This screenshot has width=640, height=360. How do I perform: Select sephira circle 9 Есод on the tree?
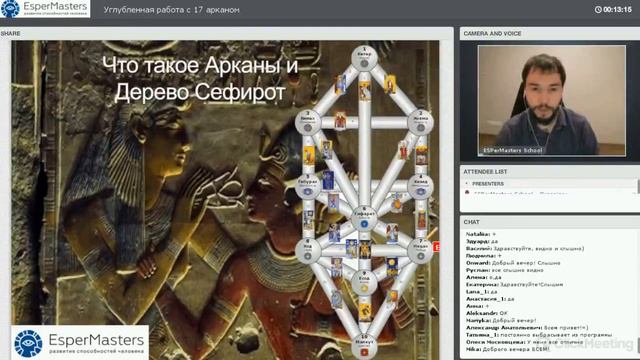point(364,282)
